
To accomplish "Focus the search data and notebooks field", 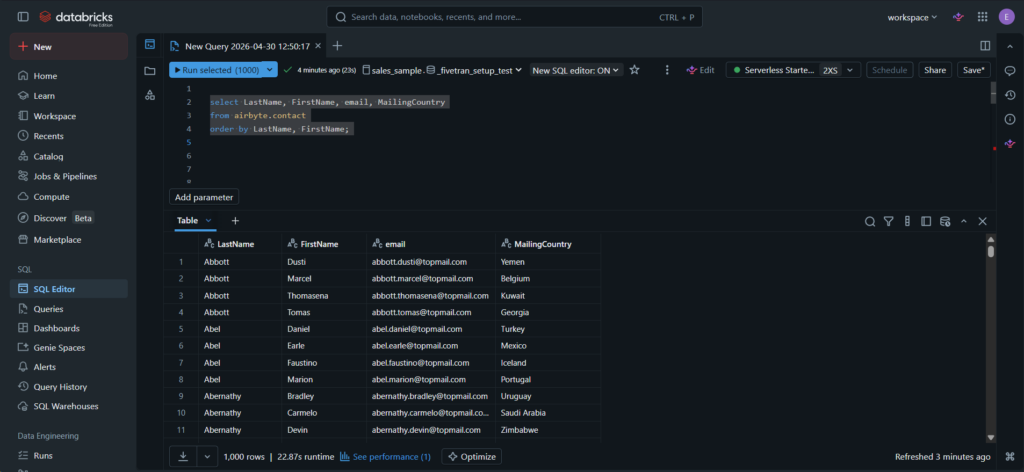I will click(x=514, y=17).
